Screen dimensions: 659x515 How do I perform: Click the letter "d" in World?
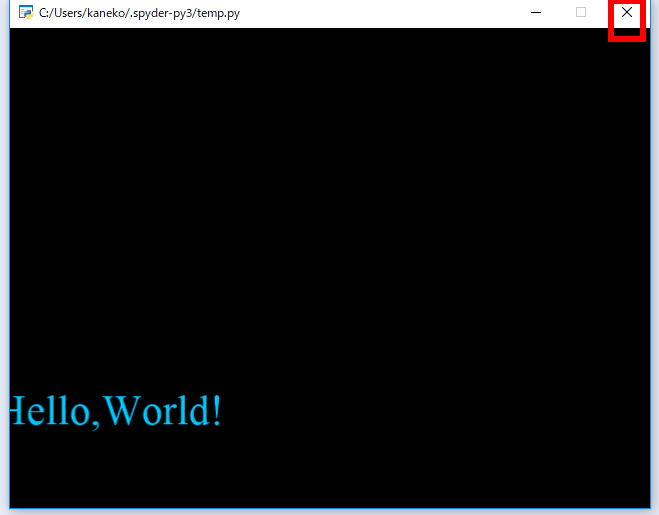(x=197, y=411)
